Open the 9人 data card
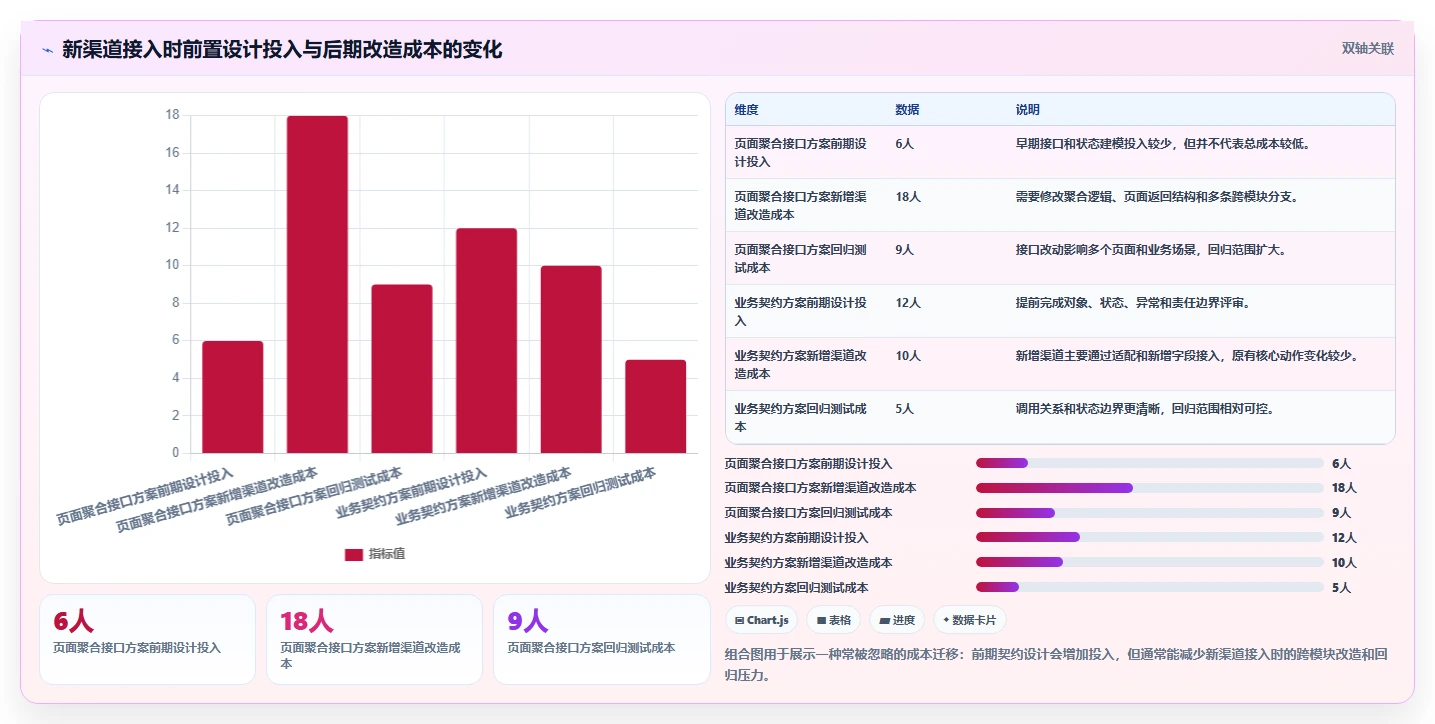The width and height of the screenshot is (1435, 724). tap(602, 640)
